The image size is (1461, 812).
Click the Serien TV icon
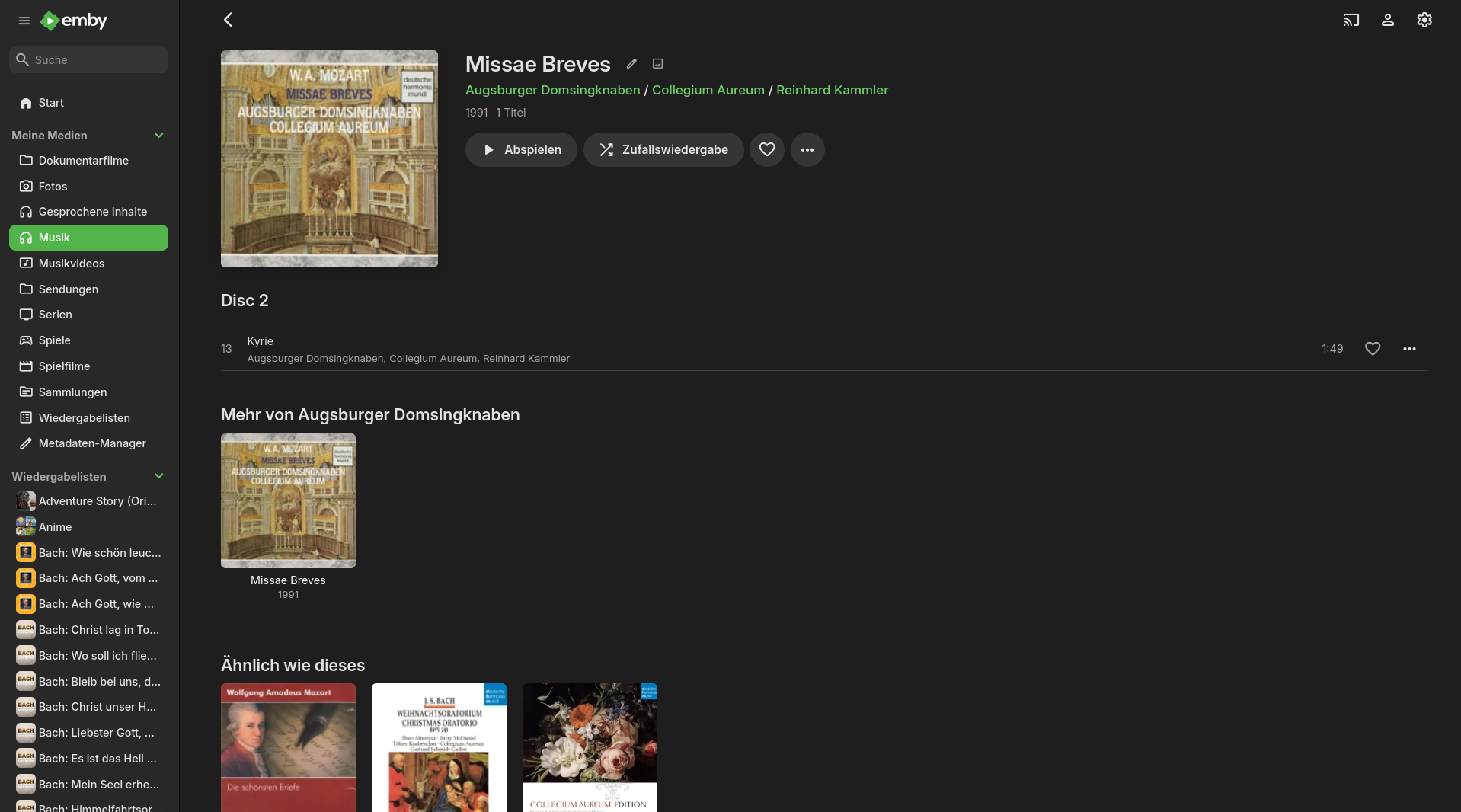(x=26, y=315)
